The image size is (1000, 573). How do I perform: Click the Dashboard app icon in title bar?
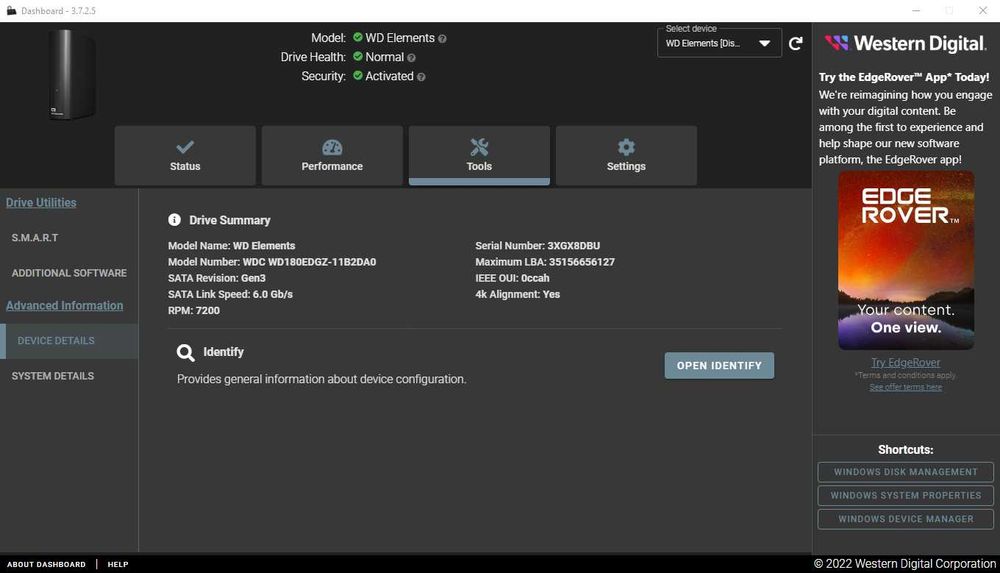(11, 11)
